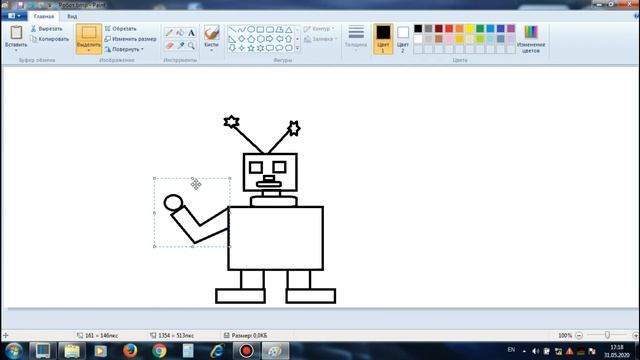Click the Copy (Копировать) button

50,39
